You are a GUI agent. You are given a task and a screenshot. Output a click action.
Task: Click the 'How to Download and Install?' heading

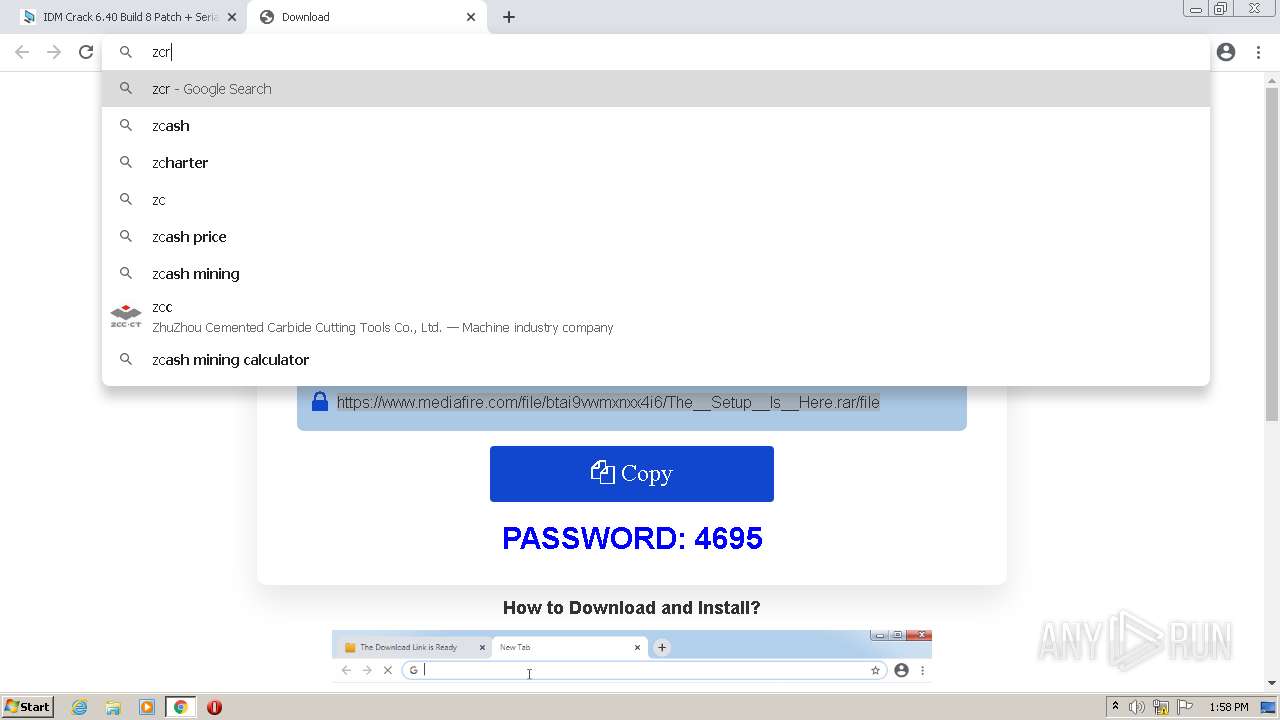click(x=632, y=608)
